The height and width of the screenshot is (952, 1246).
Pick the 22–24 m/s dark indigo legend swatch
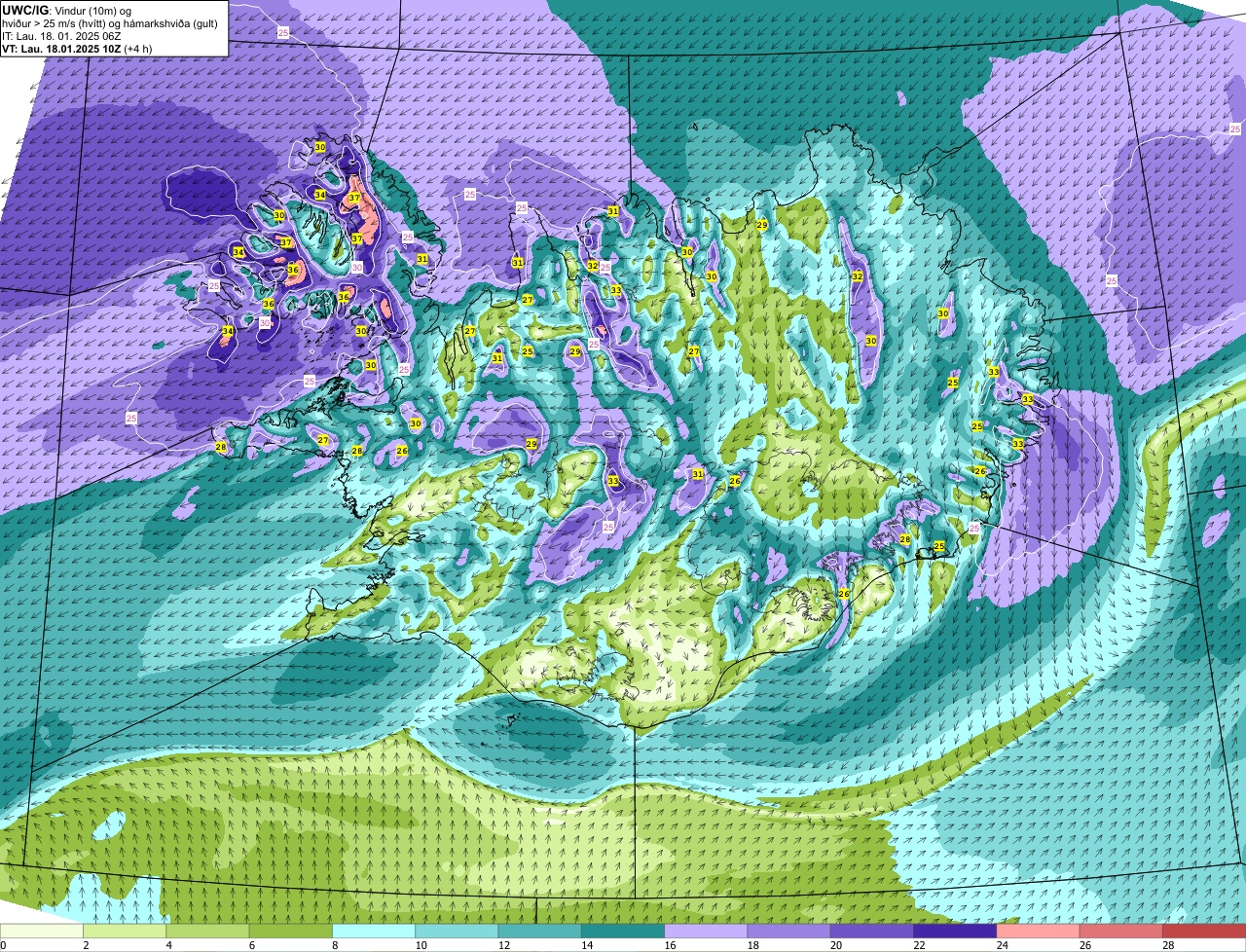click(956, 932)
